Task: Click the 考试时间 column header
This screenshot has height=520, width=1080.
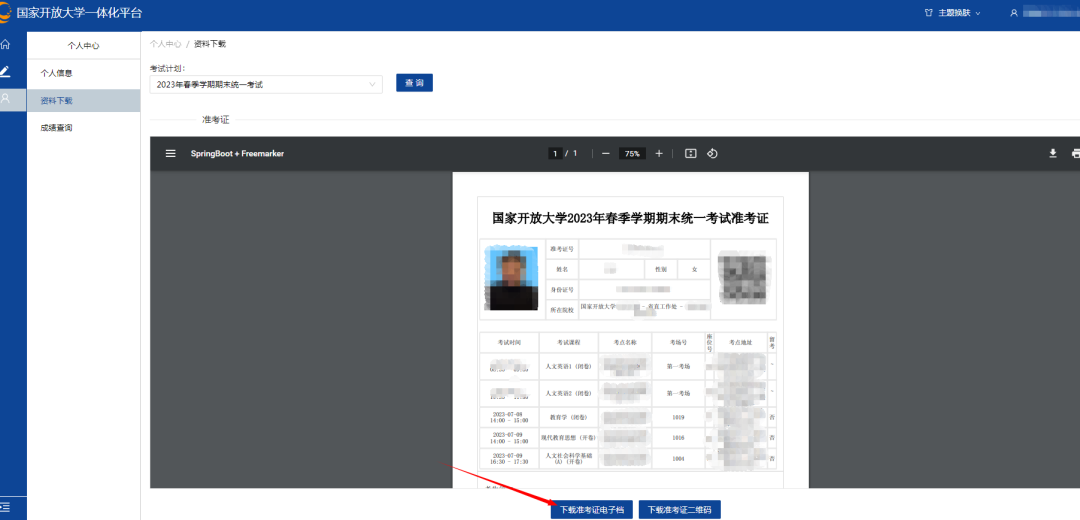Action: pyautogui.click(x=510, y=342)
